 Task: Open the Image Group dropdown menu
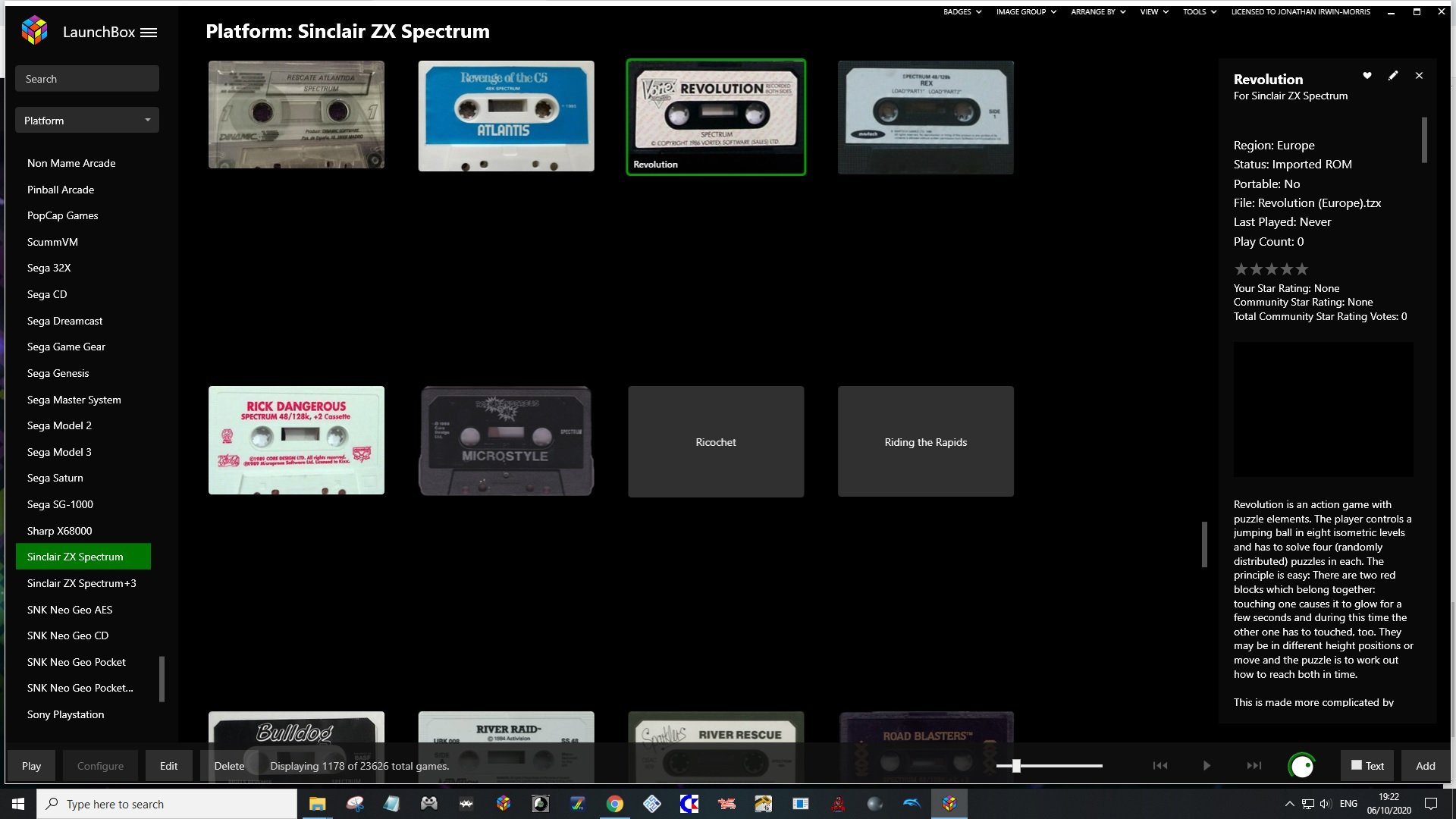pos(1026,12)
